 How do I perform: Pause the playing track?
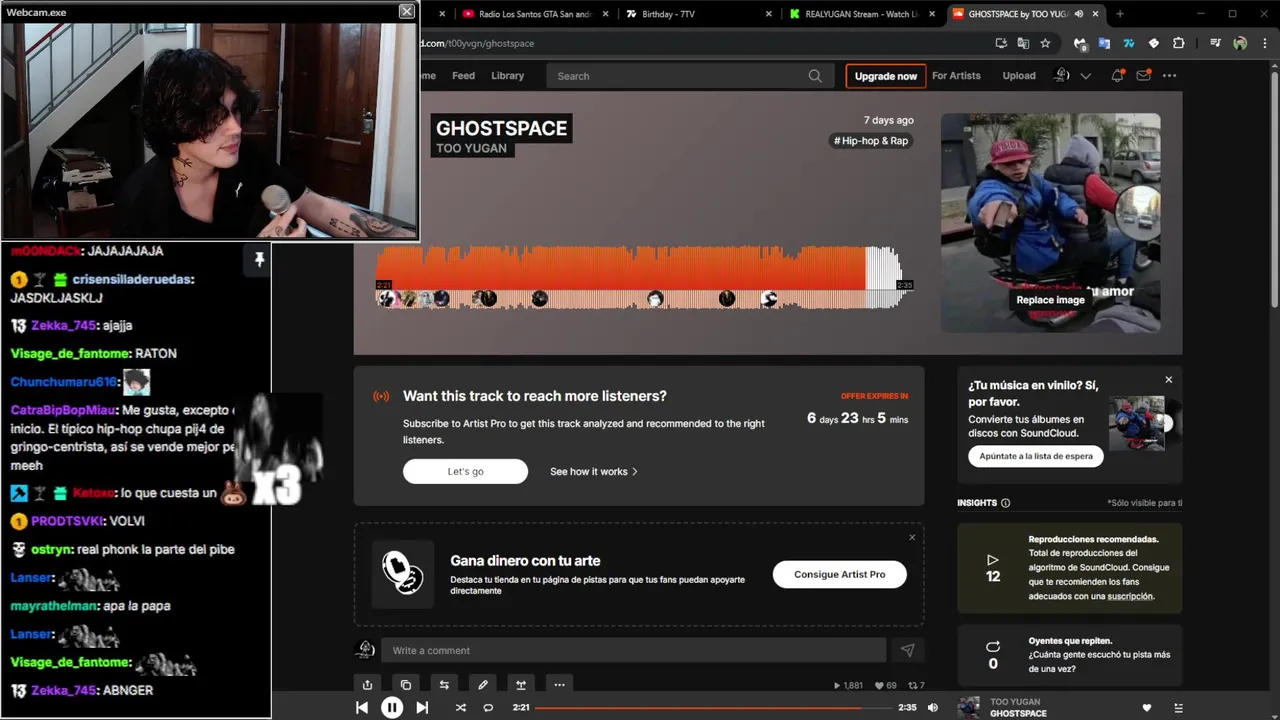click(x=392, y=707)
